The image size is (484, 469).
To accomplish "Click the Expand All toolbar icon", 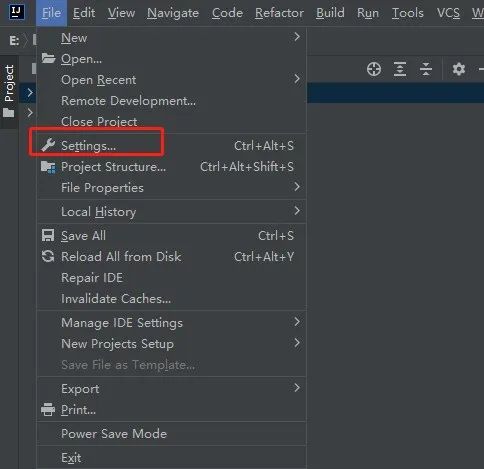I will tap(400, 69).
